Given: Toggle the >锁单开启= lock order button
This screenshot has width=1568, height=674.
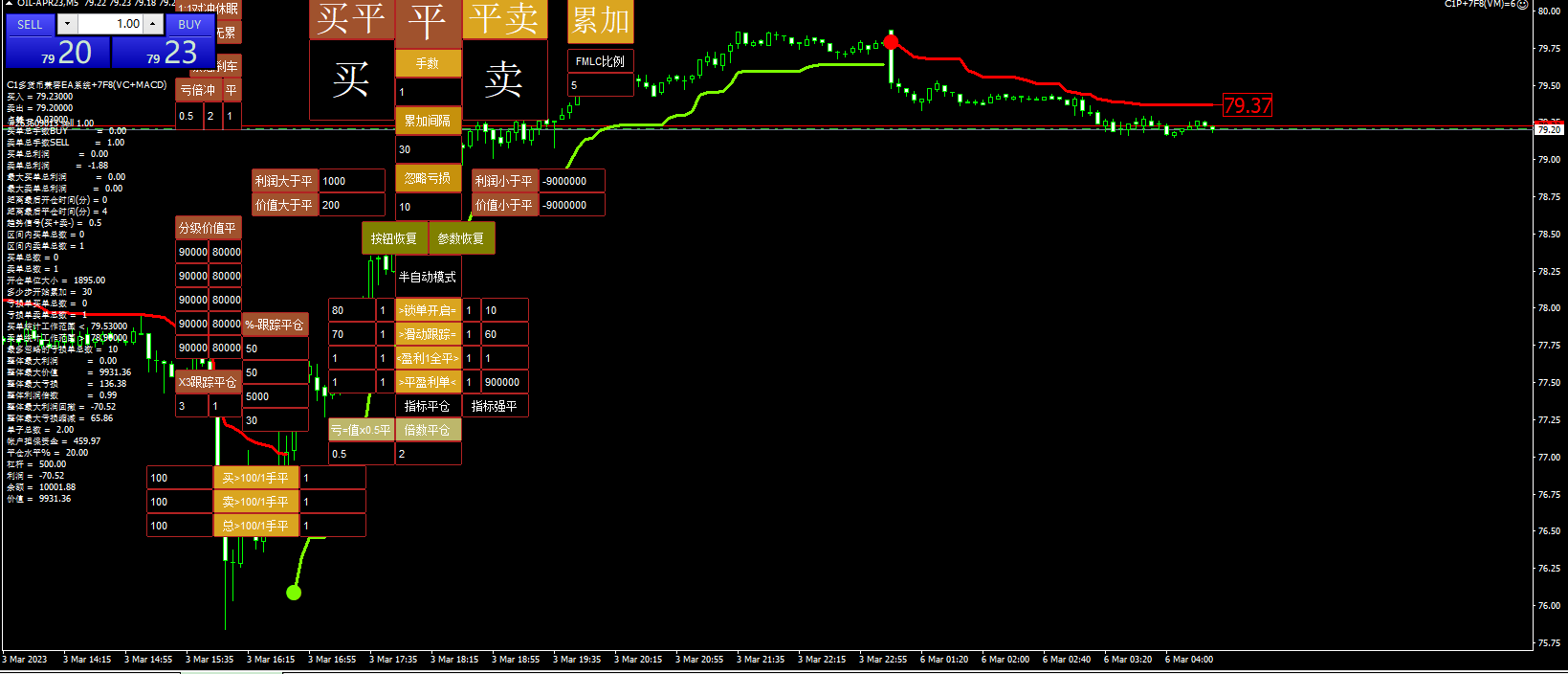Looking at the screenshot, I should (428, 310).
